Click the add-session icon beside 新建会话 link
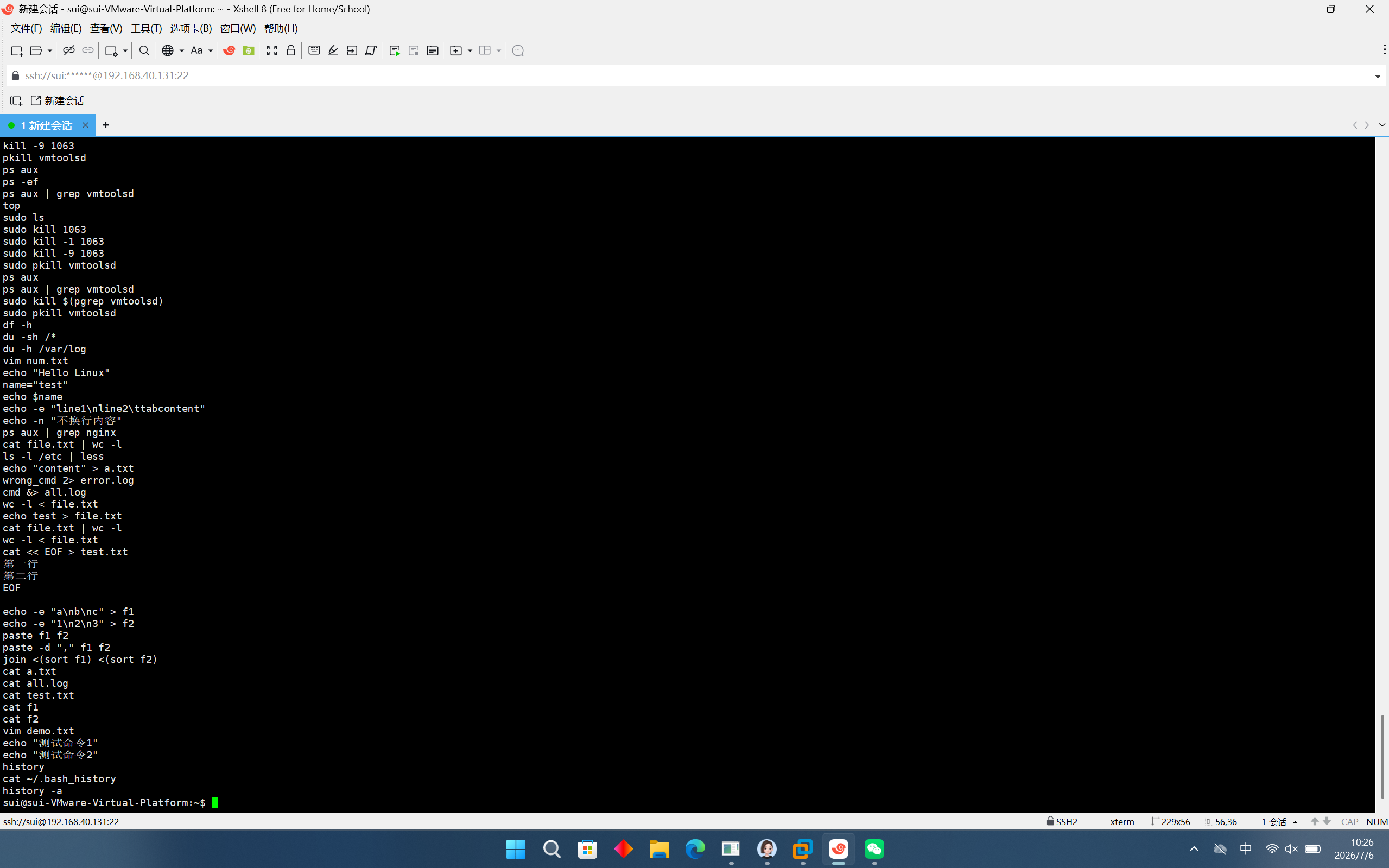The image size is (1389, 868). coord(16,101)
